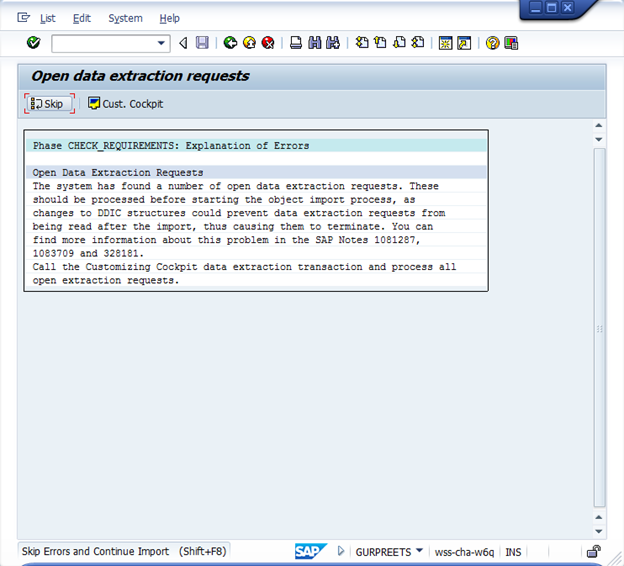This screenshot has height=566, width=624.
Task: Click the scroll up arrow at top
Action: (599, 125)
